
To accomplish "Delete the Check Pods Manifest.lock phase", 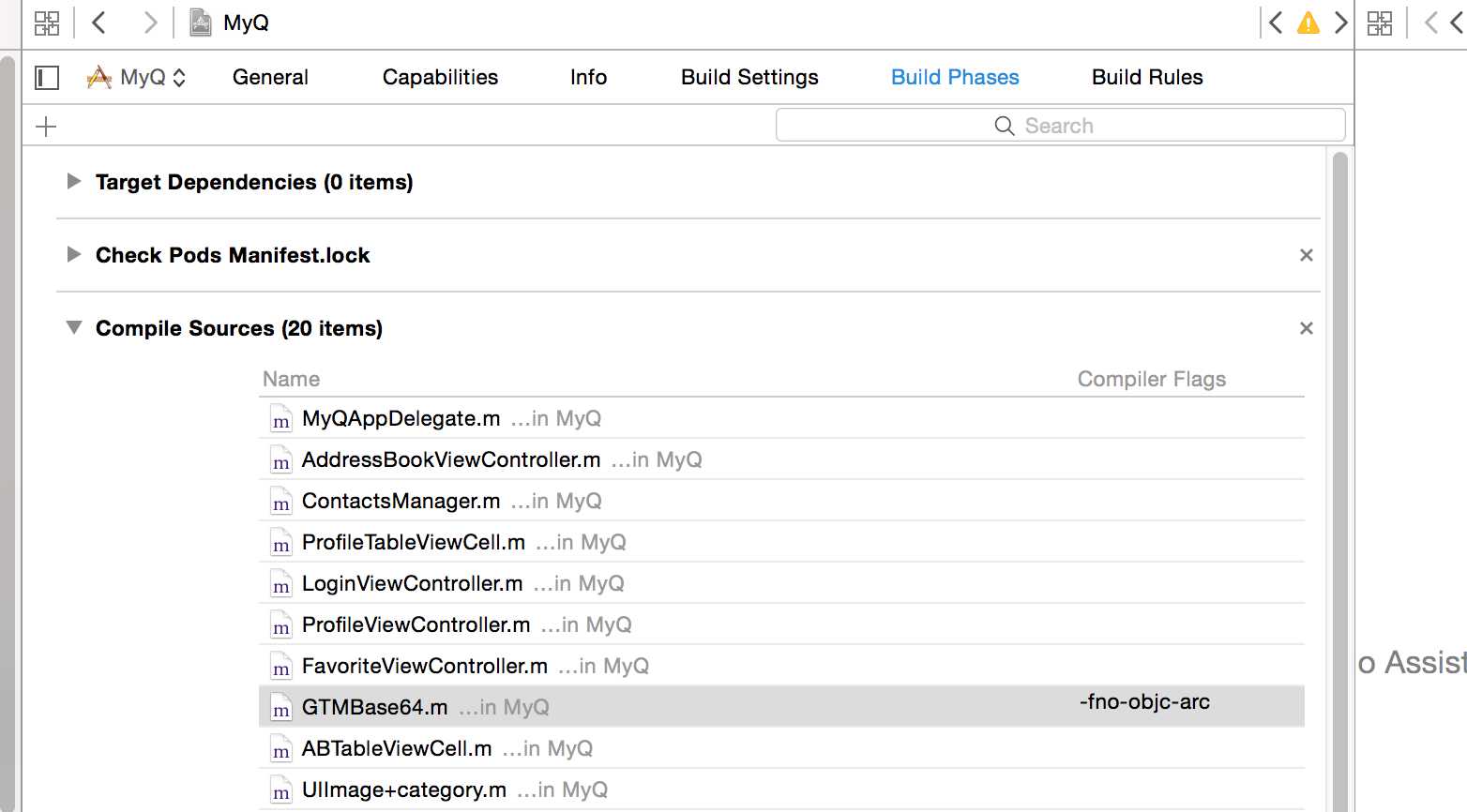I will 1306,255.
